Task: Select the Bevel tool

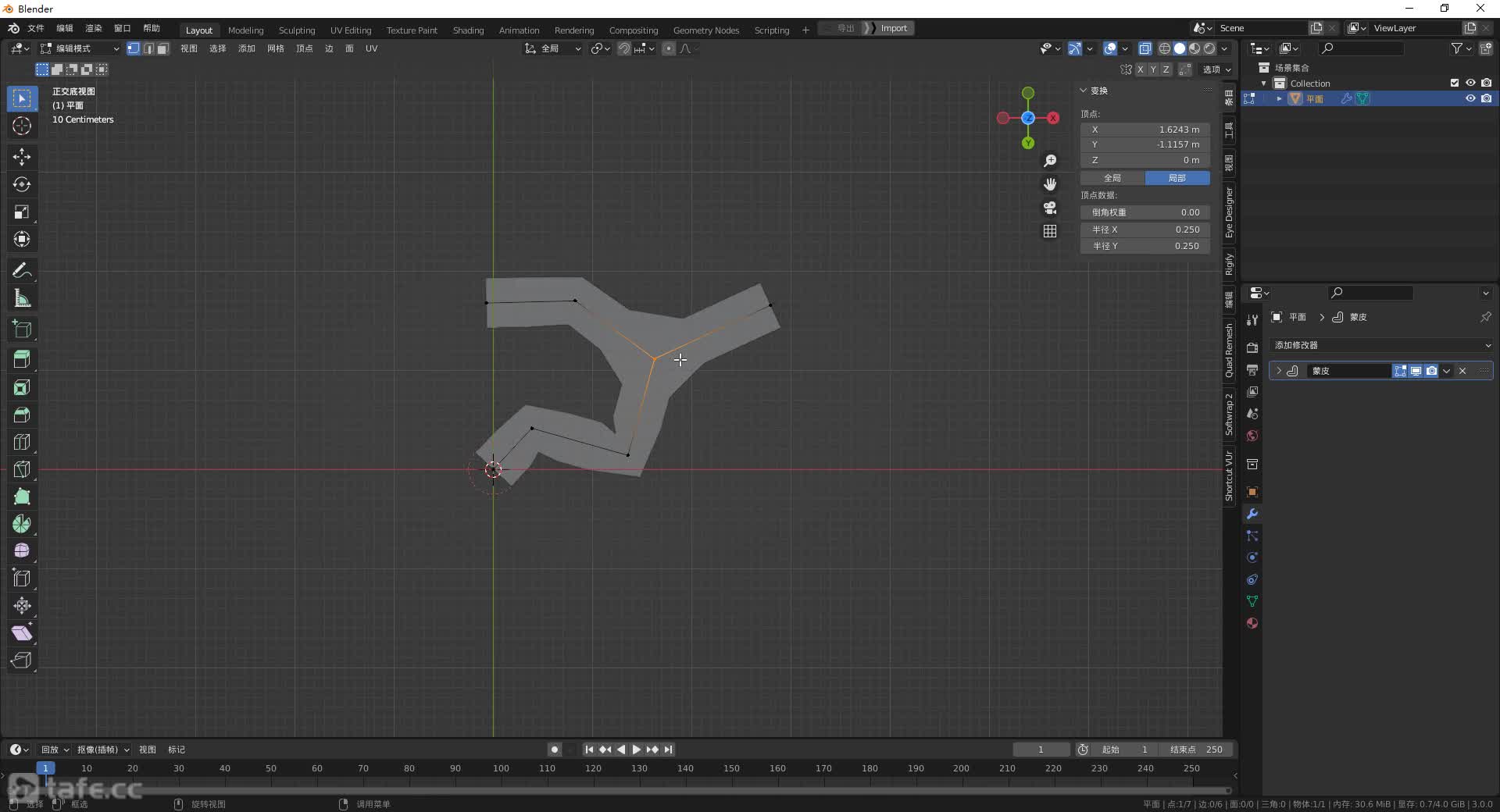Action: [22, 415]
